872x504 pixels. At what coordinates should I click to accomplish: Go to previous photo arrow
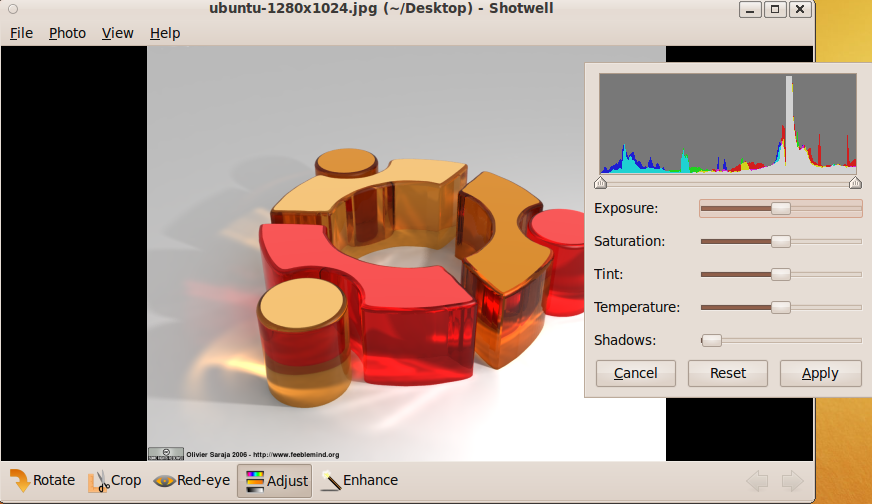click(x=757, y=481)
